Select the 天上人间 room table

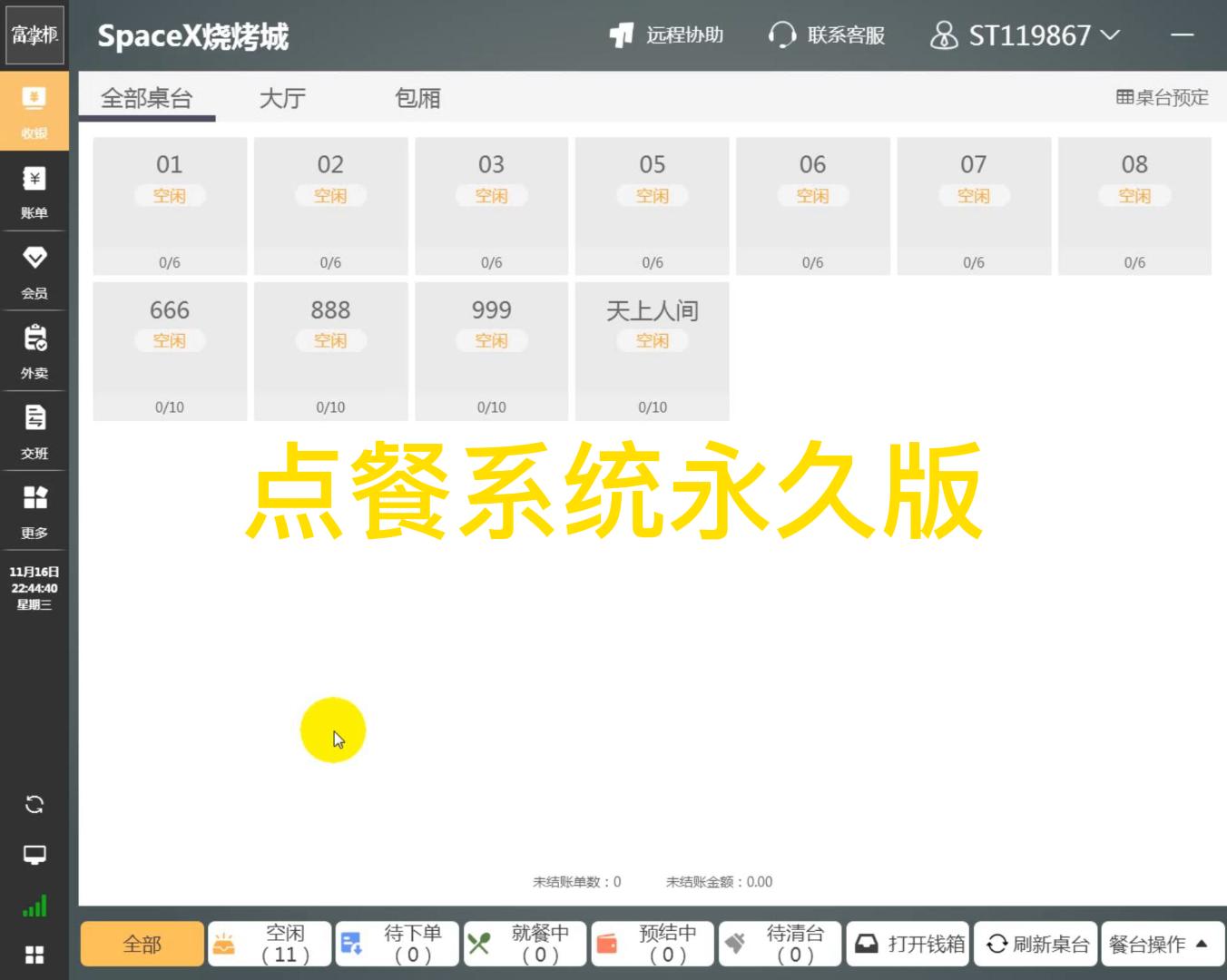[653, 351]
